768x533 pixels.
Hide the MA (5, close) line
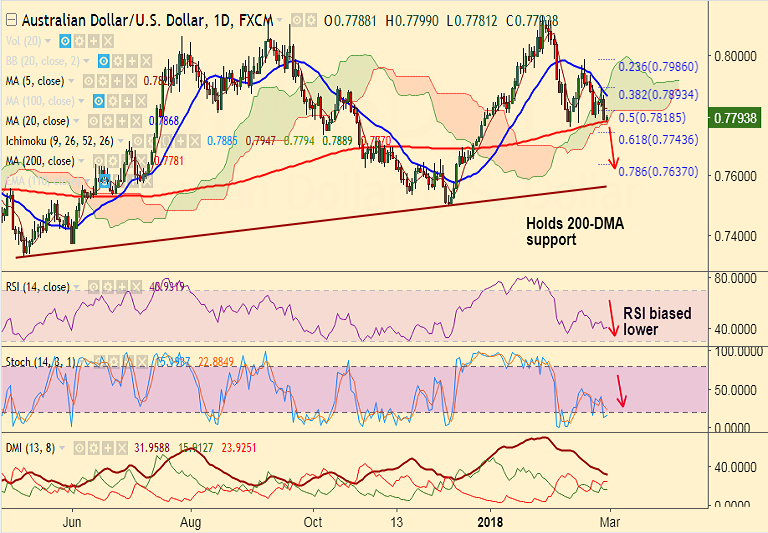89,81
